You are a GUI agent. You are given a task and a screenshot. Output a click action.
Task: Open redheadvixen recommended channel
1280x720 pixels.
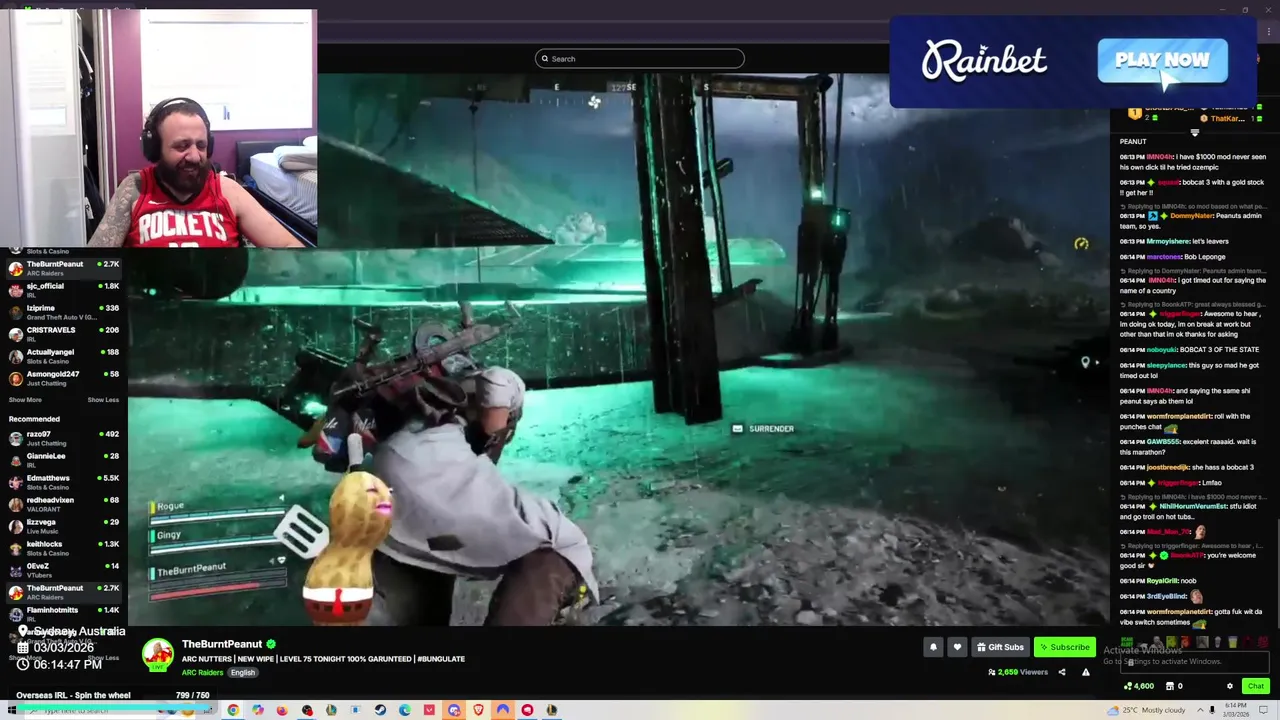coord(65,504)
